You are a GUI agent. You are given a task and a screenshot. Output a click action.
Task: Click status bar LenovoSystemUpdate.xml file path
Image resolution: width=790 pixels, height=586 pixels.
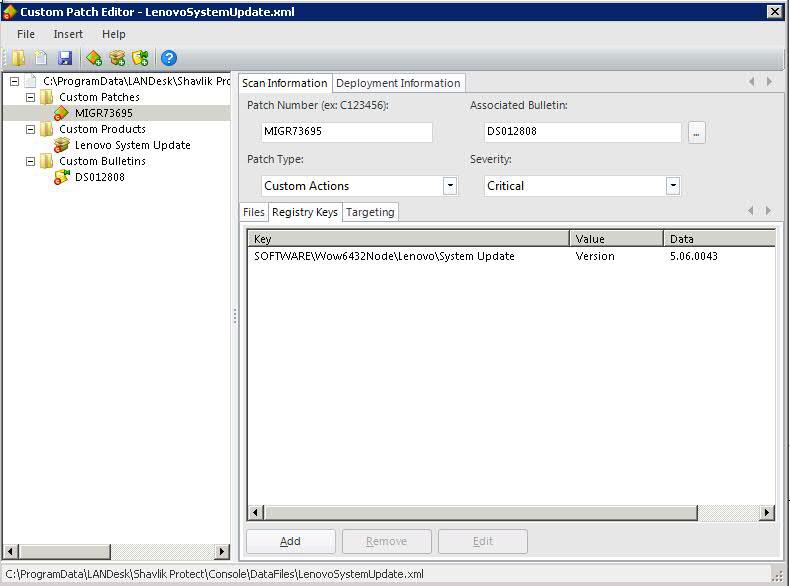214,574
